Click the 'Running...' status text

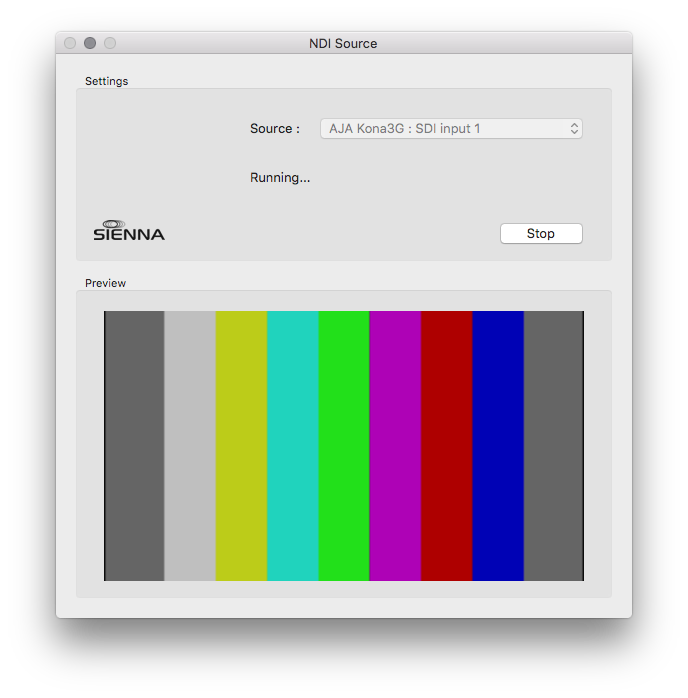(x=280, y=178)
